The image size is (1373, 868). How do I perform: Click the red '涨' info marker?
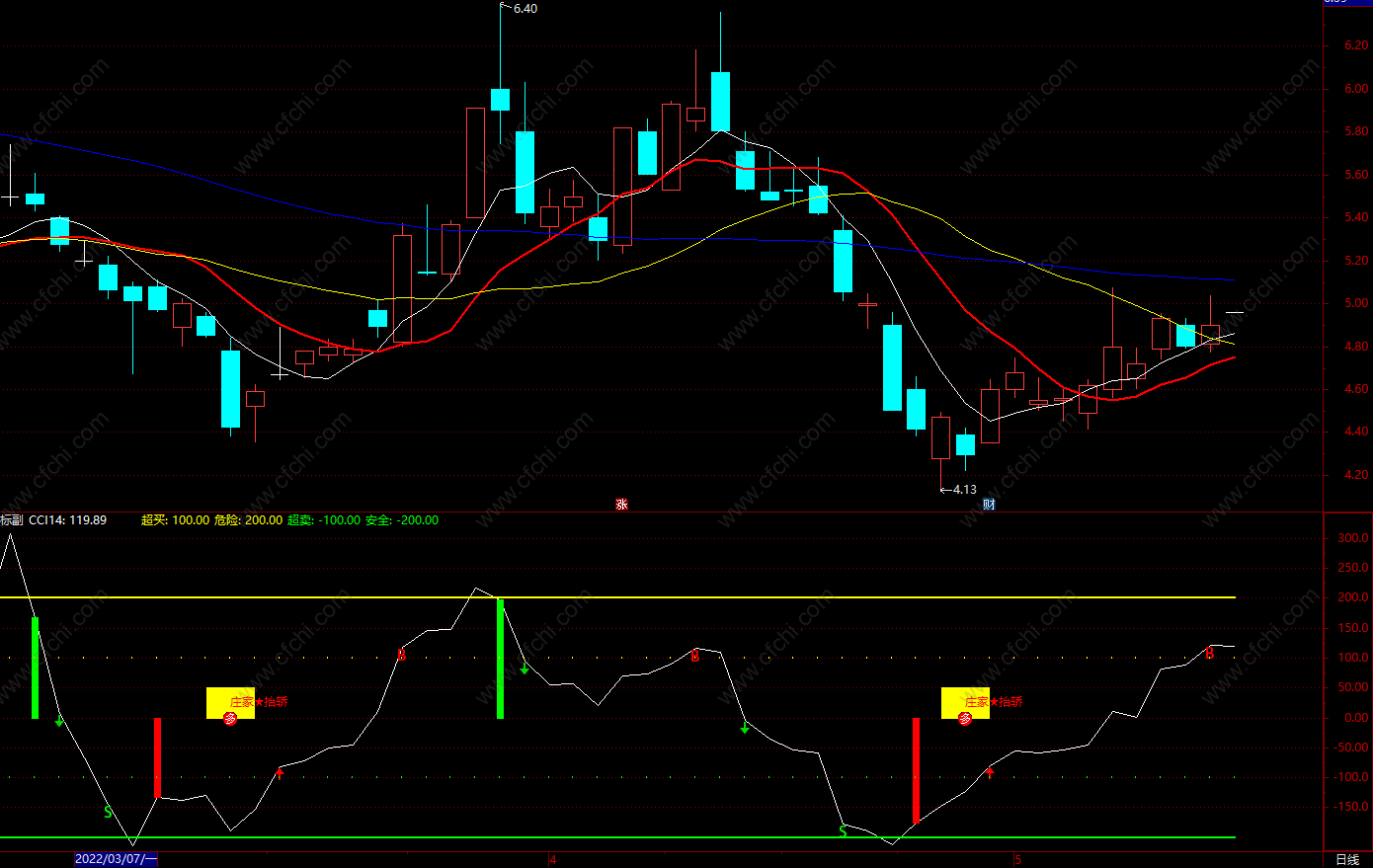pos(621,504)
